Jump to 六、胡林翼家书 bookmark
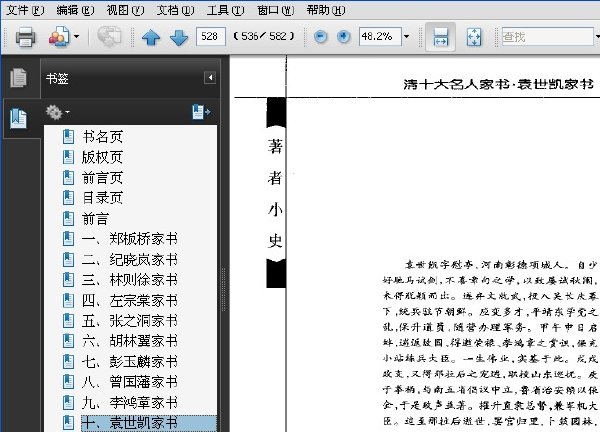This screenshot has width=600, height=432. [130, 341]
